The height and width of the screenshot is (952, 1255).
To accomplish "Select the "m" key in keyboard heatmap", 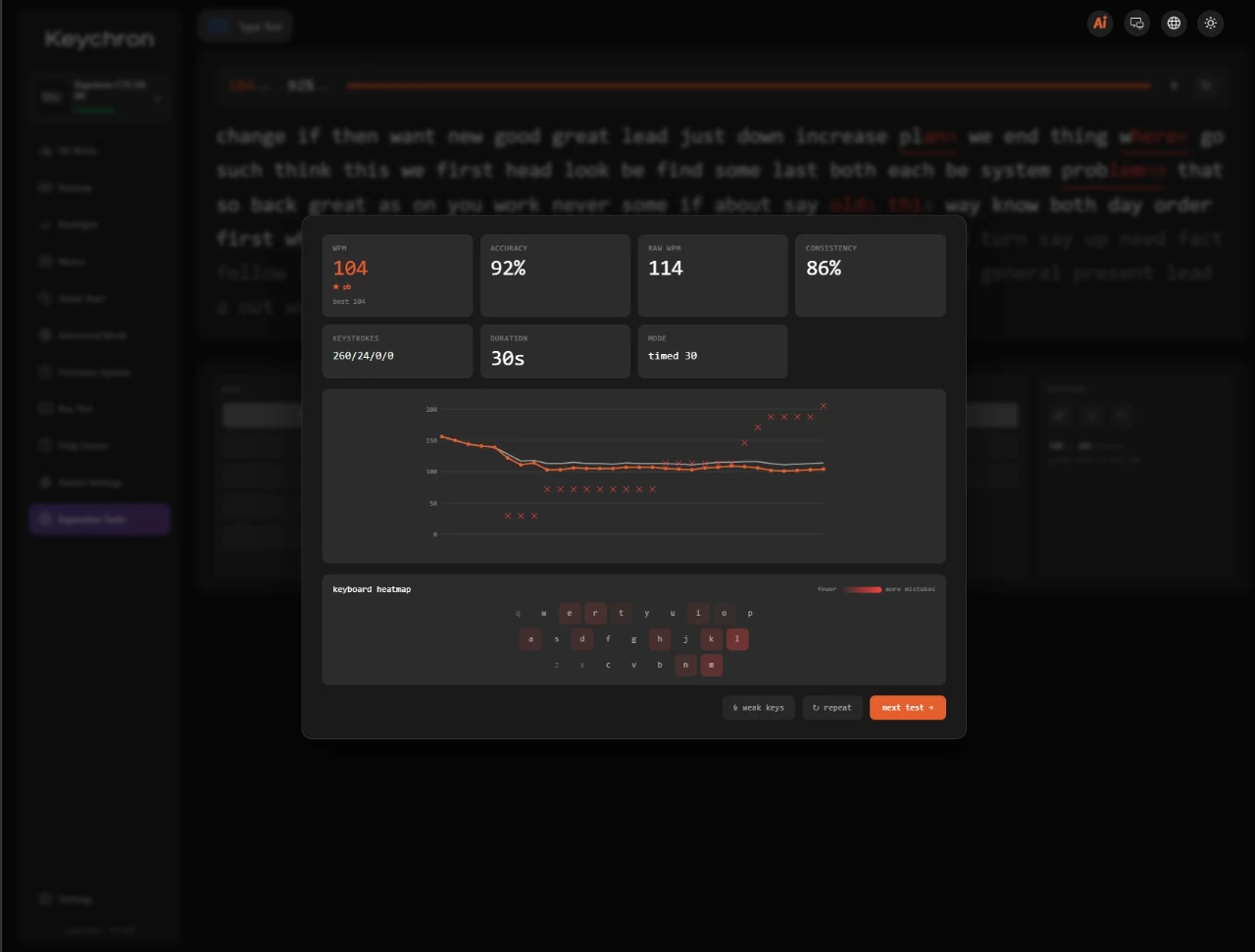I will [x=712, y=665].
